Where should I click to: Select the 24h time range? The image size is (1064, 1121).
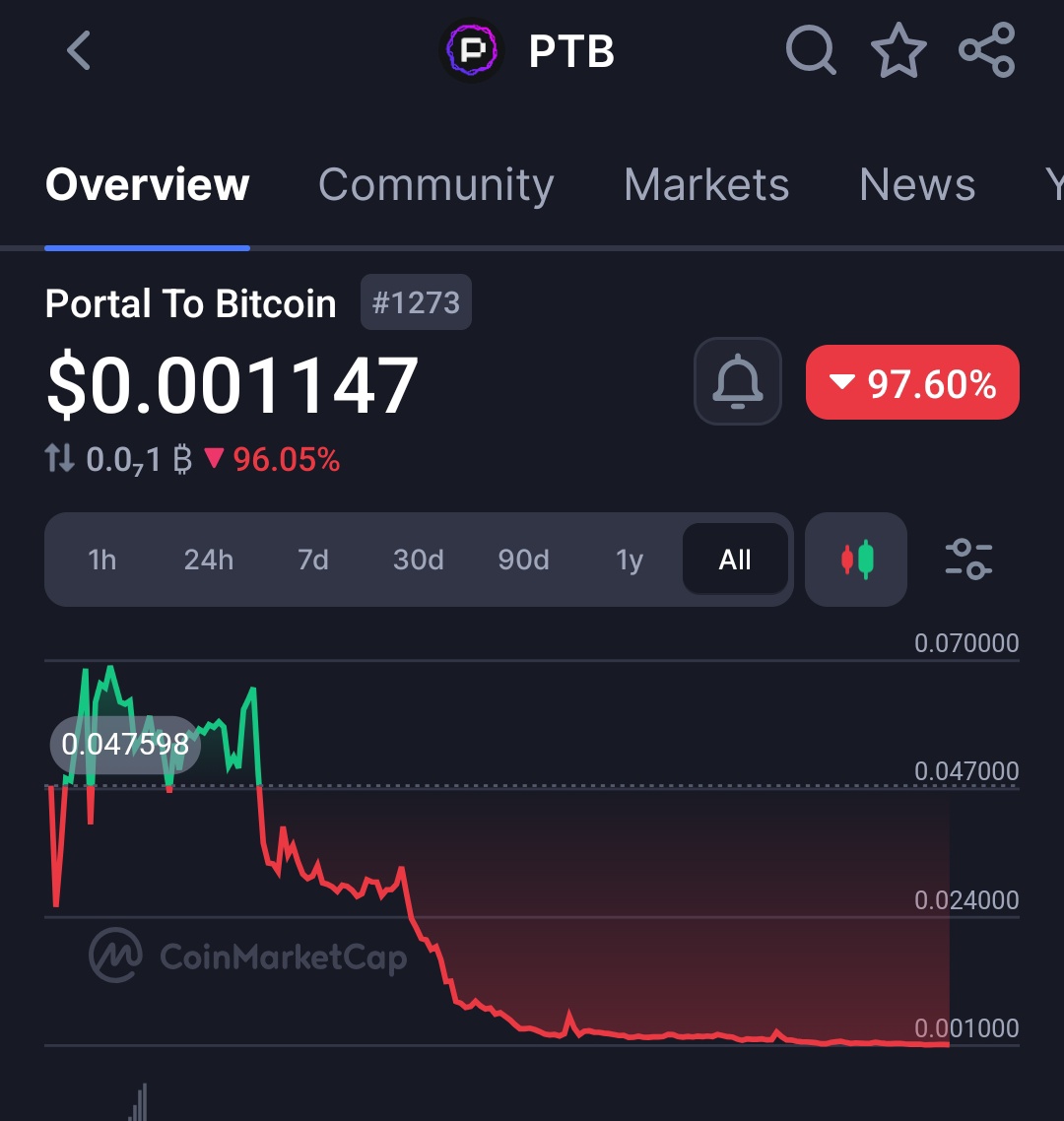(x=209, y=560)
